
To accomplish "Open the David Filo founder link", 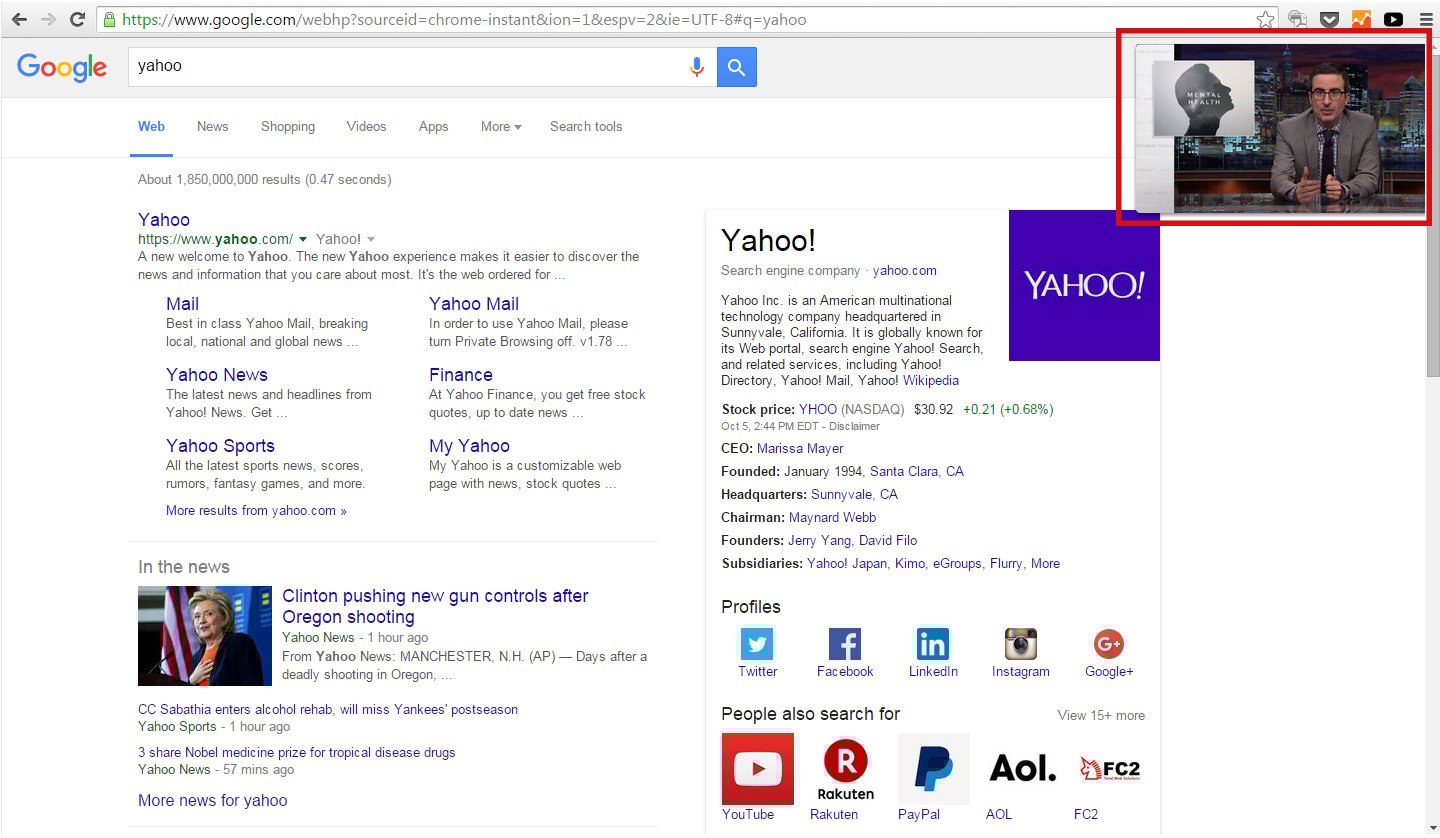I will pos(888,541).
